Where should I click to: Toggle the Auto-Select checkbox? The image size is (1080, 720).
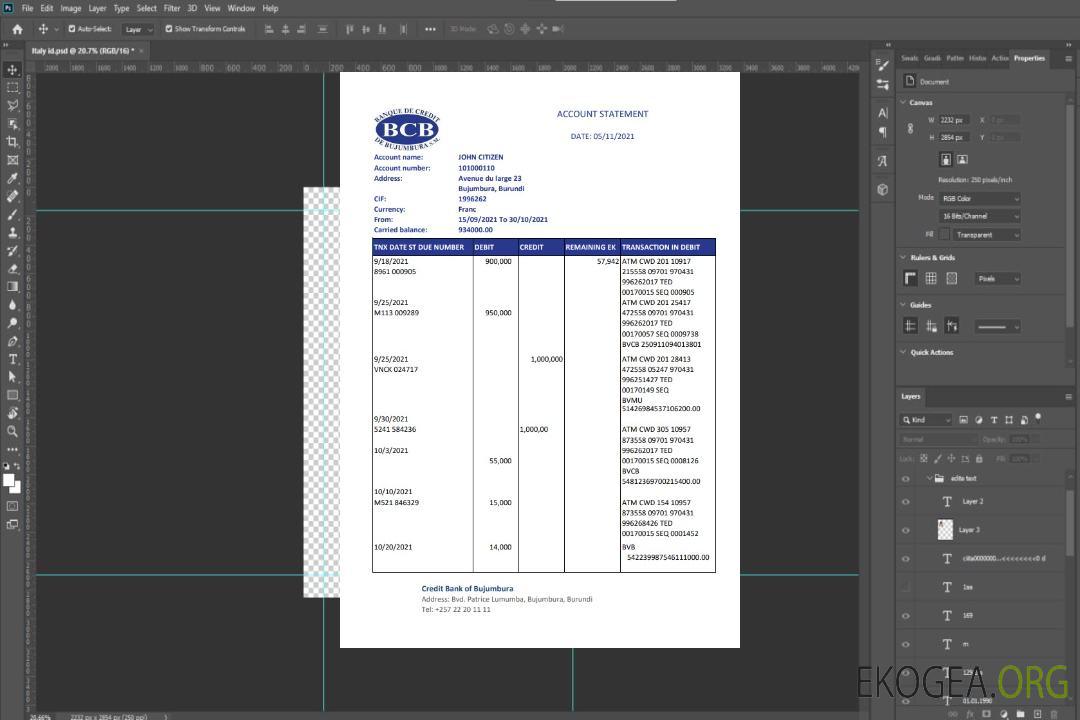pyautogui.click(x=72, y=29)
